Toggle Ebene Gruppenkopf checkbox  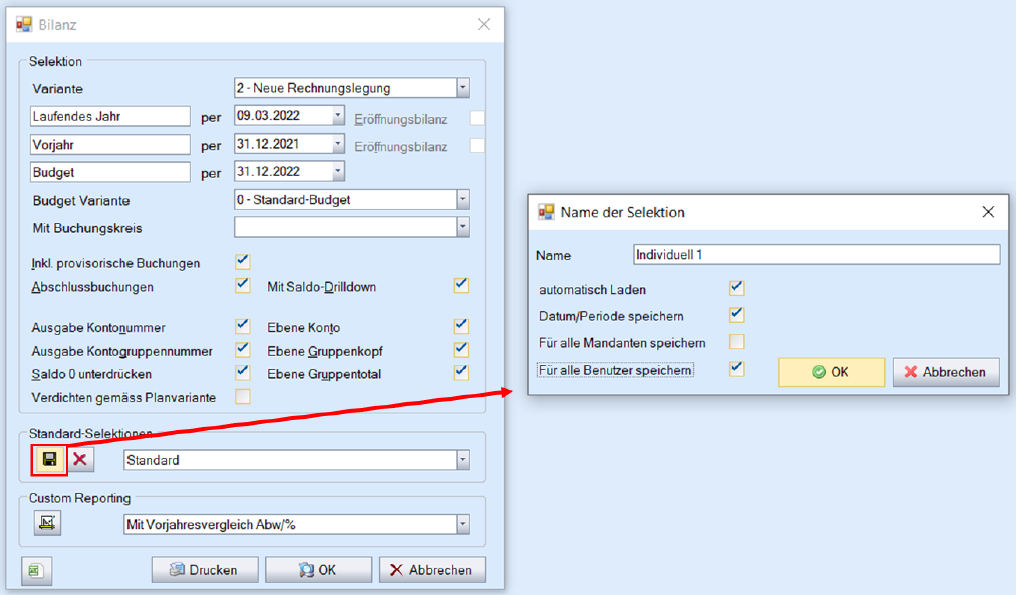pos(461,349)
